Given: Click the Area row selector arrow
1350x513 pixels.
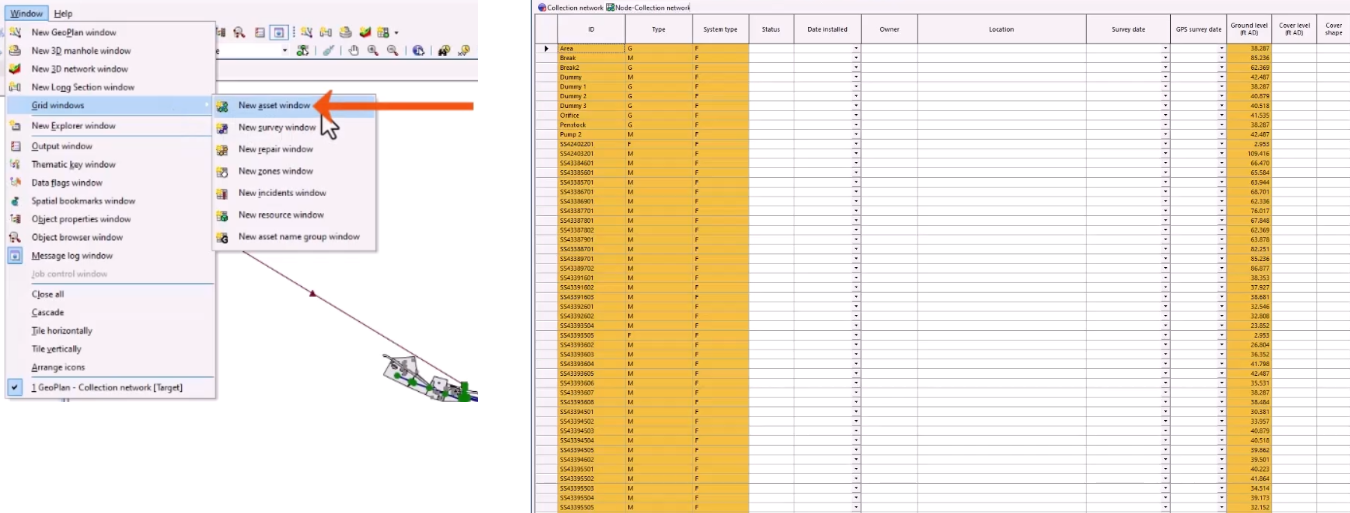Looking at the screenshot, I should click(x=547, y=48).
